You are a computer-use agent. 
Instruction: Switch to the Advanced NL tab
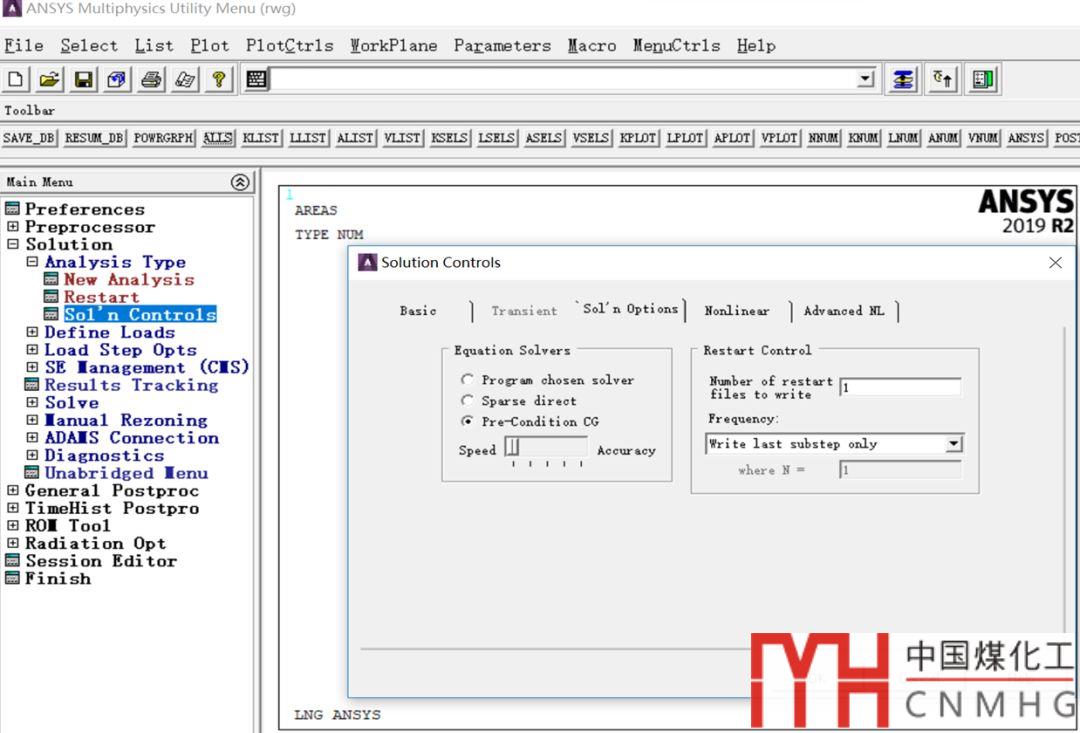point(844,311)
